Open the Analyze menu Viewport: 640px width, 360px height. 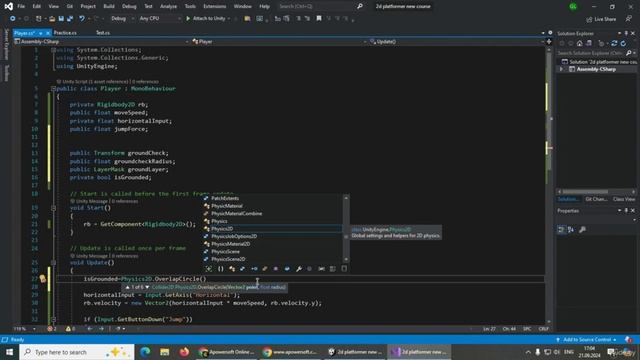(169, 7)
